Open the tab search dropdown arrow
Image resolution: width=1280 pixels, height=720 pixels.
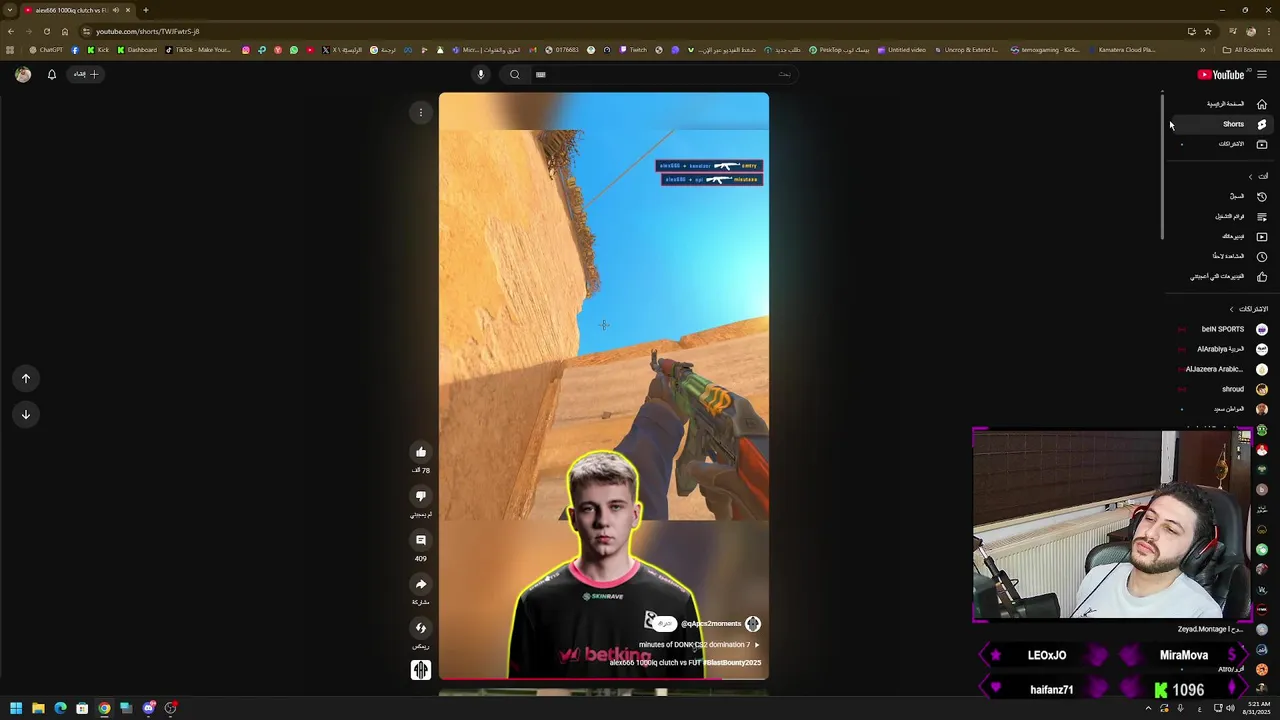(9, 10)
